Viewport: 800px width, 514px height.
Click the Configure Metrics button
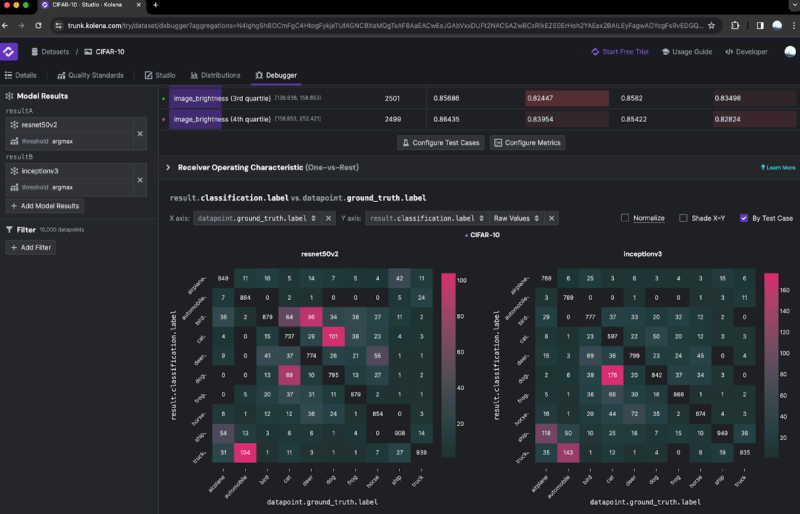pyautogui.click(x=527, y=143)
